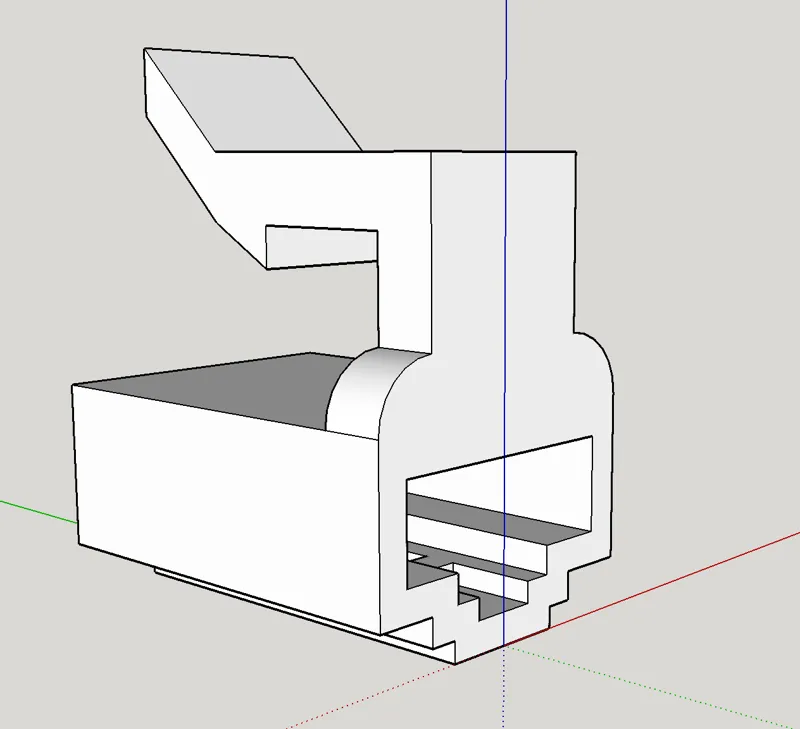Click the dotted green axis line
The height and width of the screenshot is (729, 800).
pos(648,686)
